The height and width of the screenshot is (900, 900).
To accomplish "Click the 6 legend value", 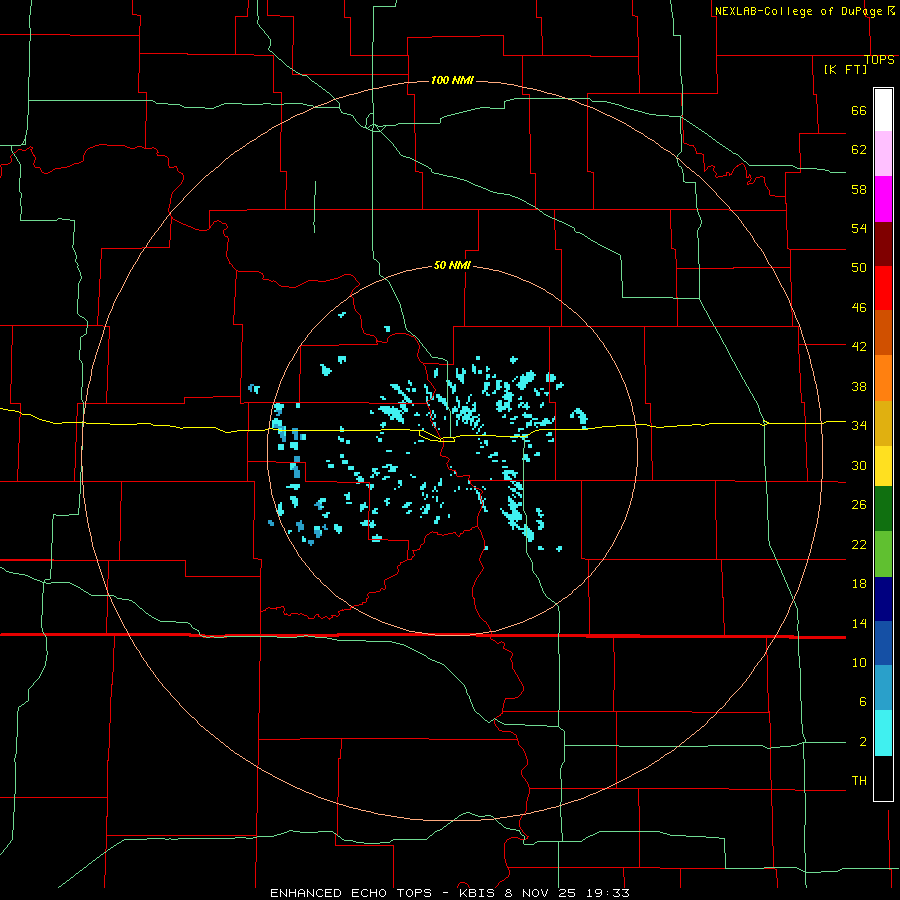I will coord(862,701).
